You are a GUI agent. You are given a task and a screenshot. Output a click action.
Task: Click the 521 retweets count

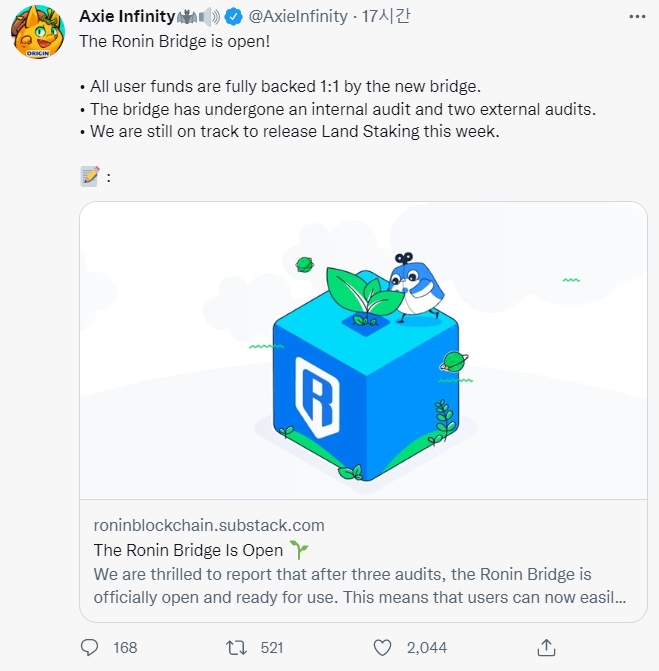(272, 647)
